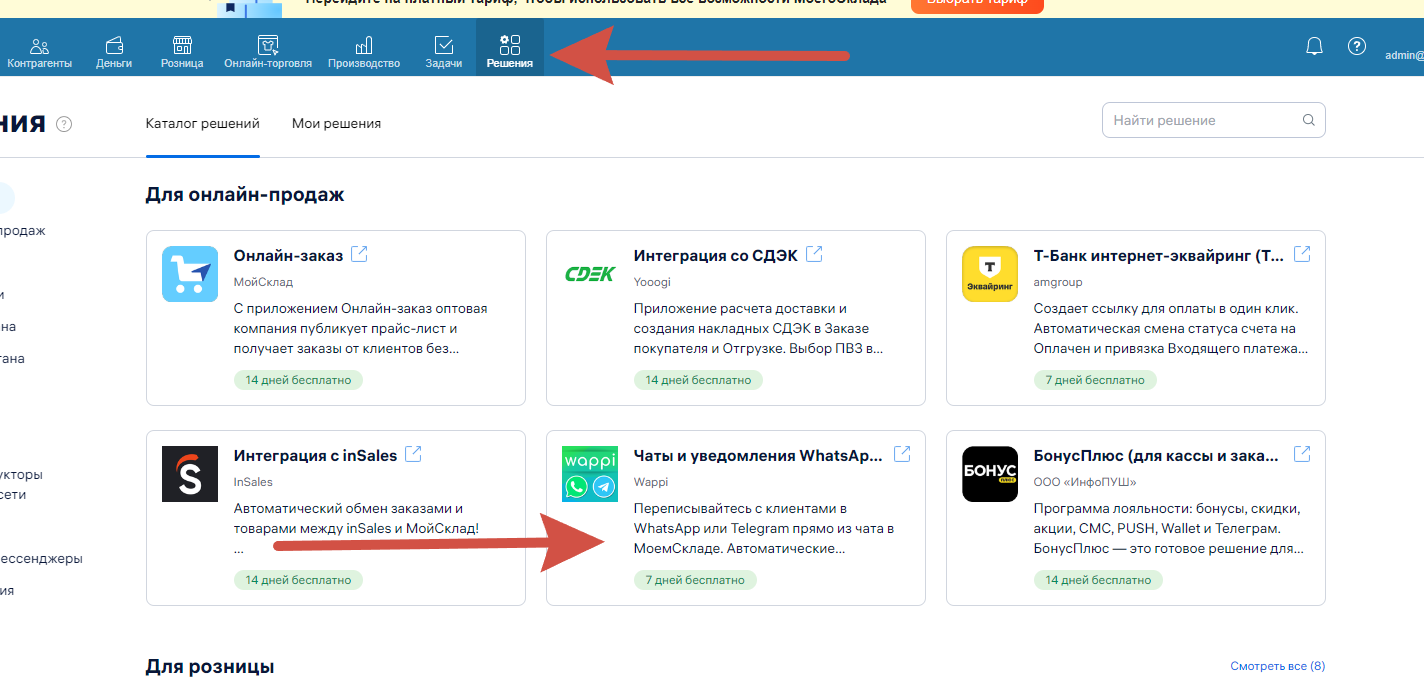The height and width of the screenshot is (682, 1424).
Task: Open the Производство section
Action: [x=364, y=53]
